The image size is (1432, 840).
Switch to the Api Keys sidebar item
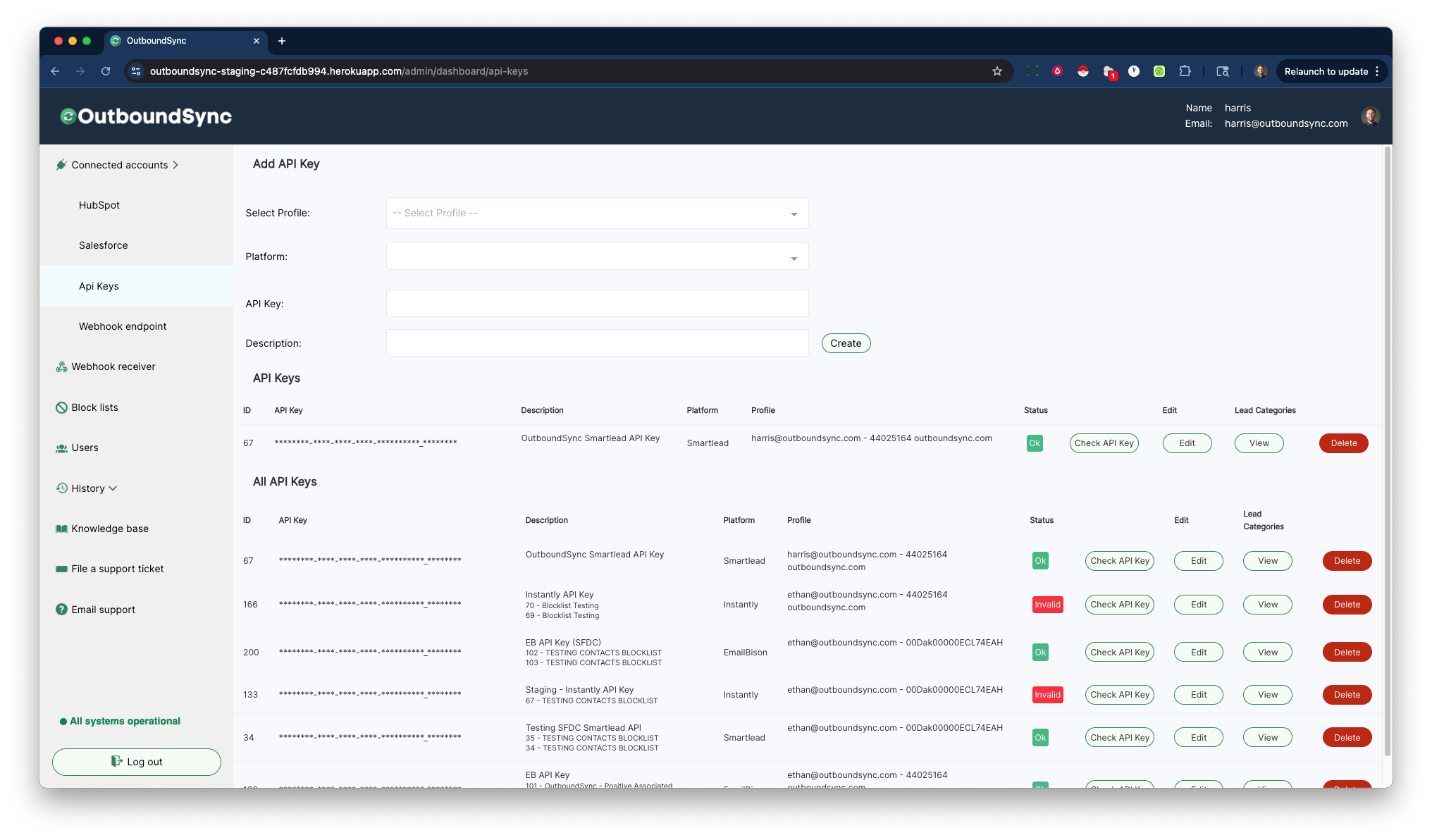pyautogui.click(x=99, y=286)
